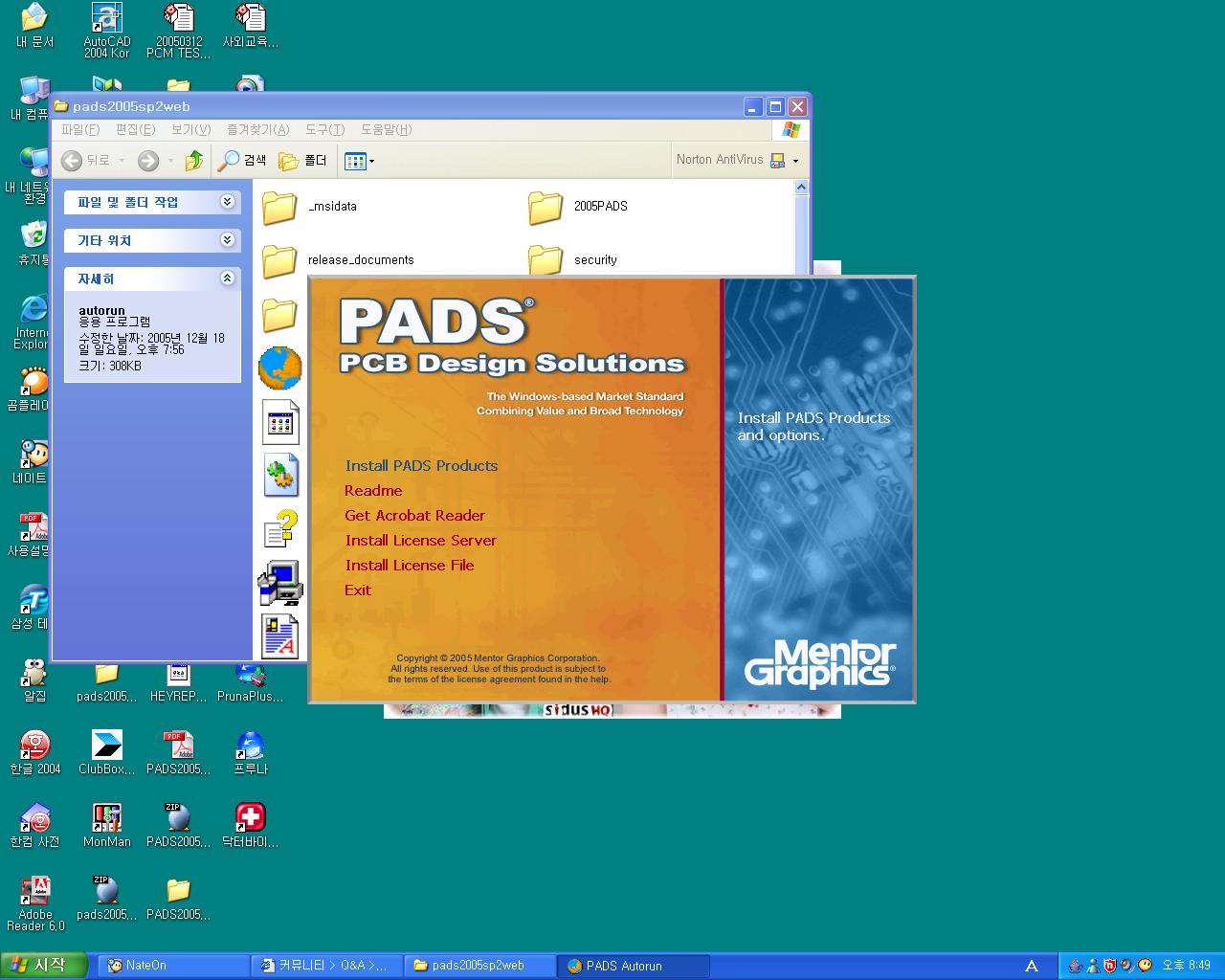Select the ClubBox... desktop shortcut

[106, 752]
